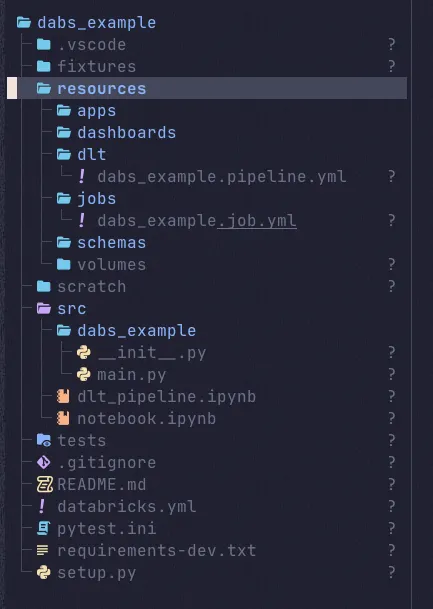Click the YAML icon beside databricks.yml
The width and height of the screenshot is (433, 609).
pos(42,506)
